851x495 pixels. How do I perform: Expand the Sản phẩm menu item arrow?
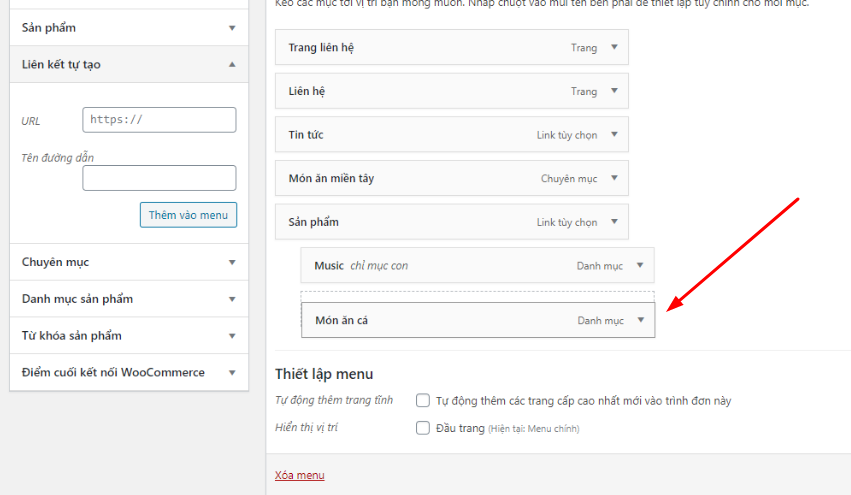pyautogui.click(x=614, y=222)
